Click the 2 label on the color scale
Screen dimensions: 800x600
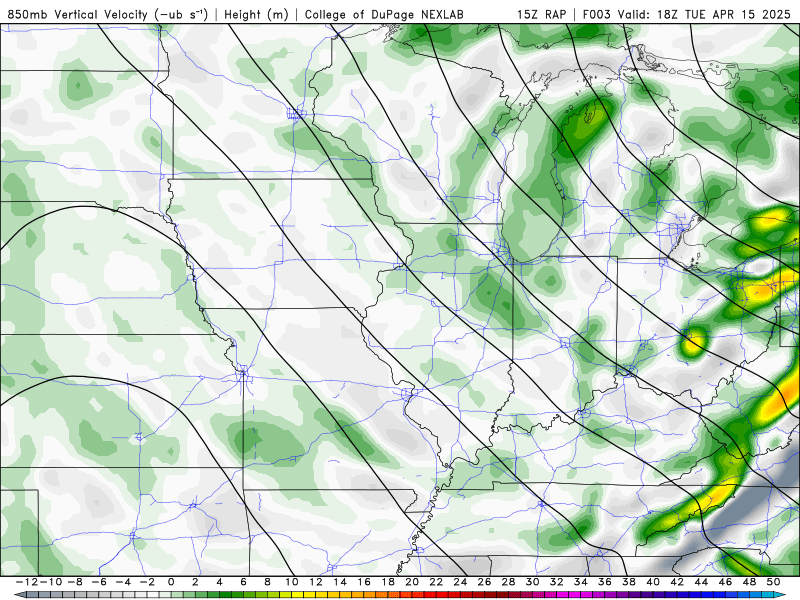coord(195,582)
